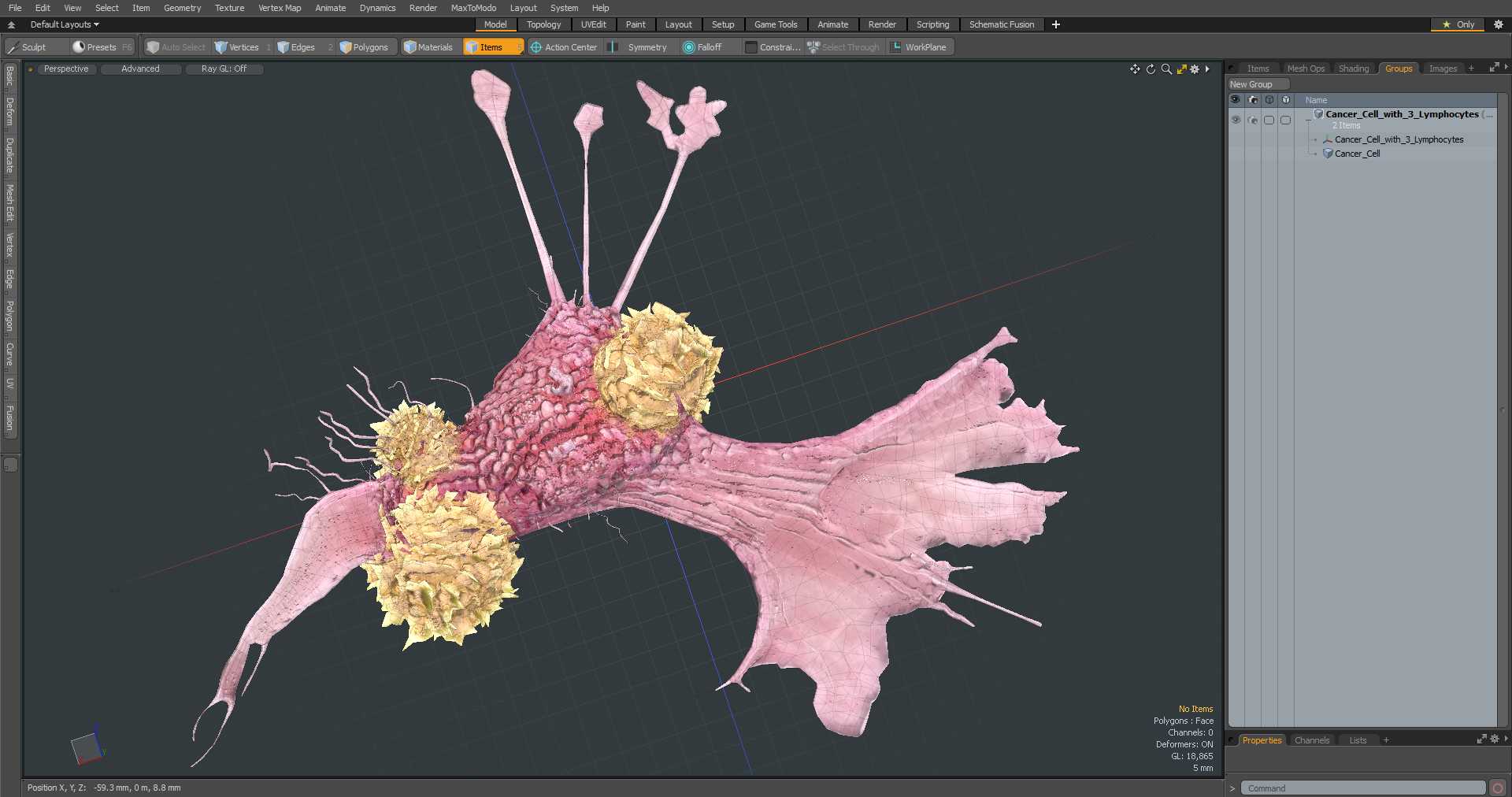Open the Mesh Edit vertical tab
Screen dimensions: 1512x797
pyautogui.click(x=10, y=203)
